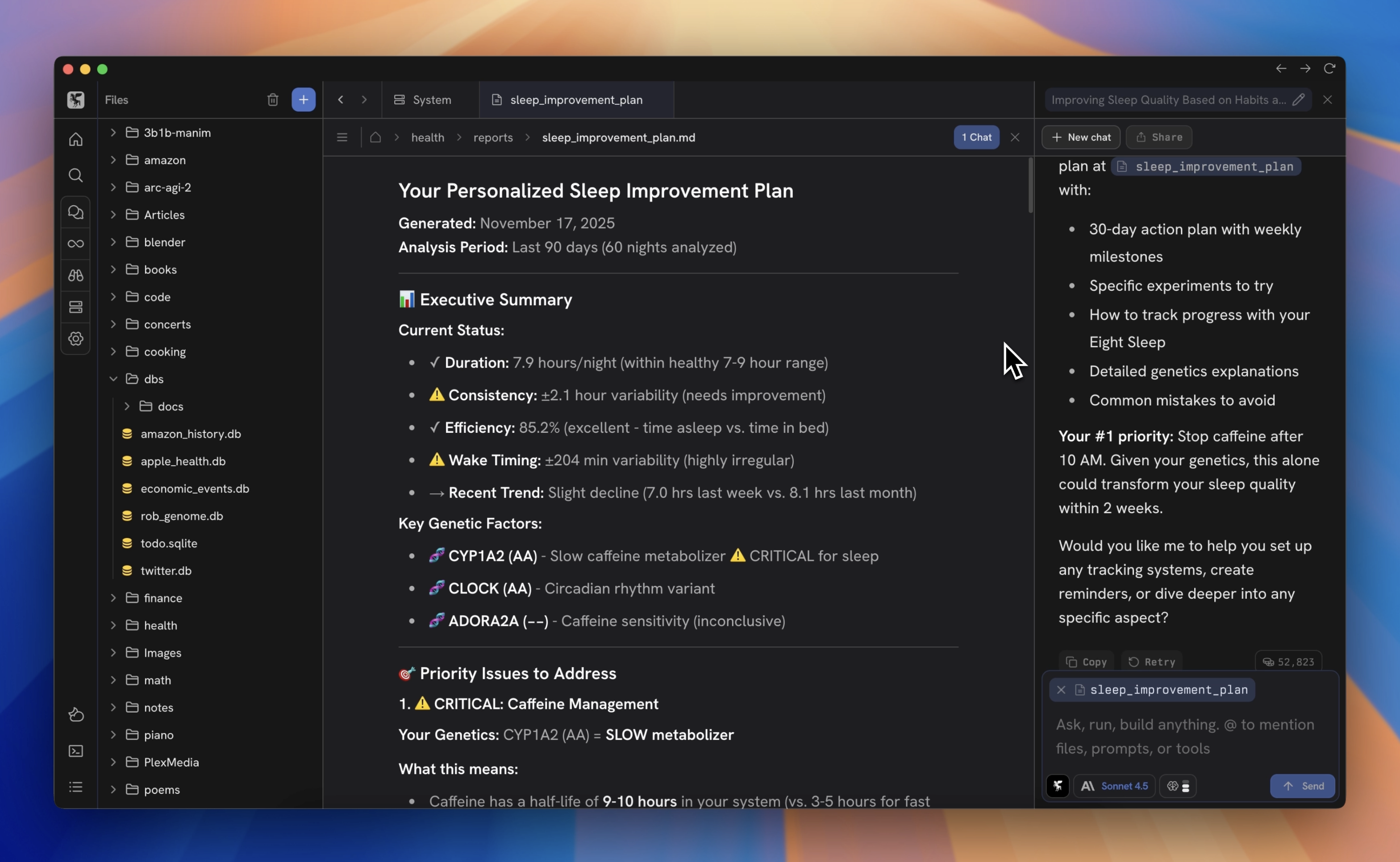The height and width of the screenshot is (862, 1400).
Task: Toggle the 1 Chat panel button
Action: (x=976, y=137)
